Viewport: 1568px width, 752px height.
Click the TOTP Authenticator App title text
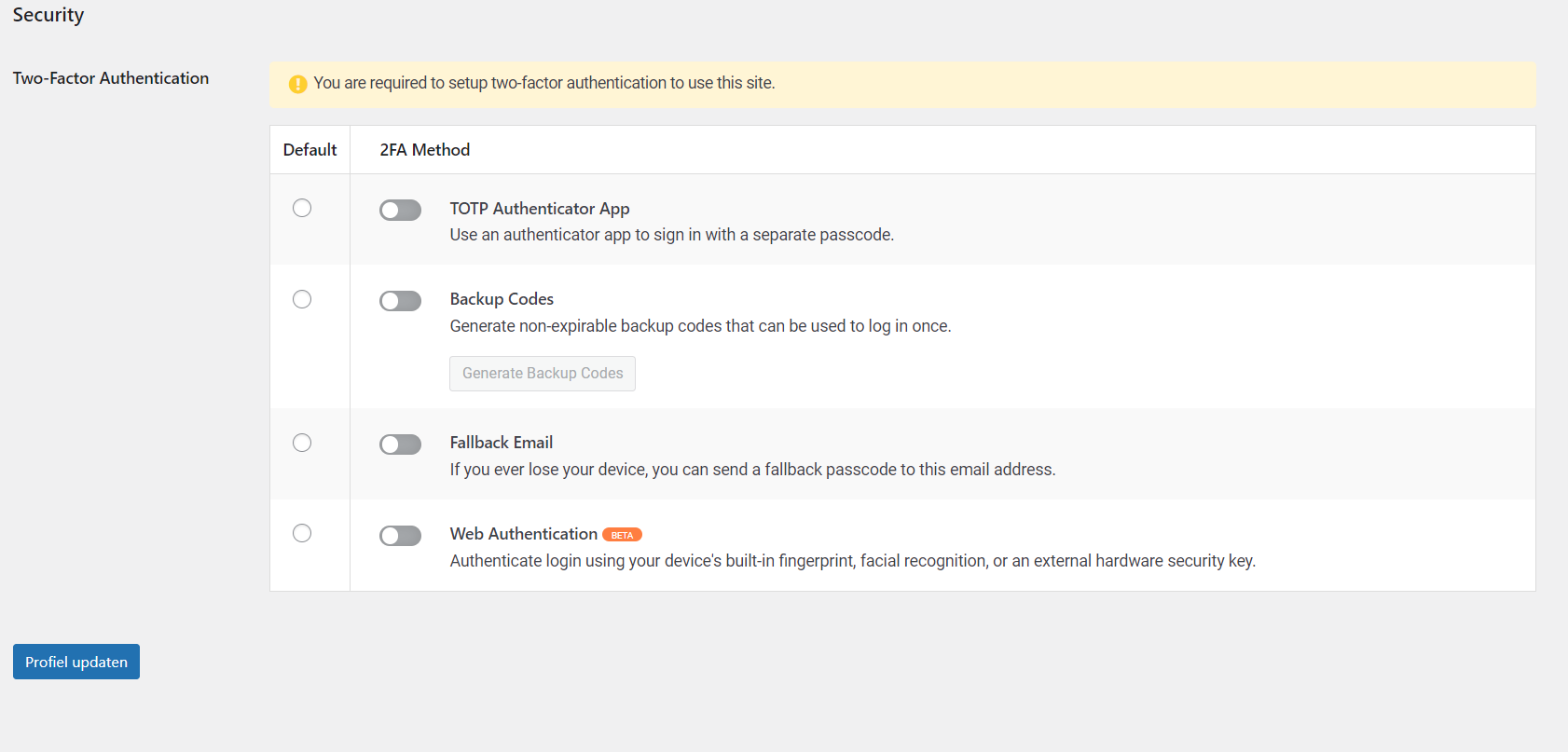click(x=539, y=209)
